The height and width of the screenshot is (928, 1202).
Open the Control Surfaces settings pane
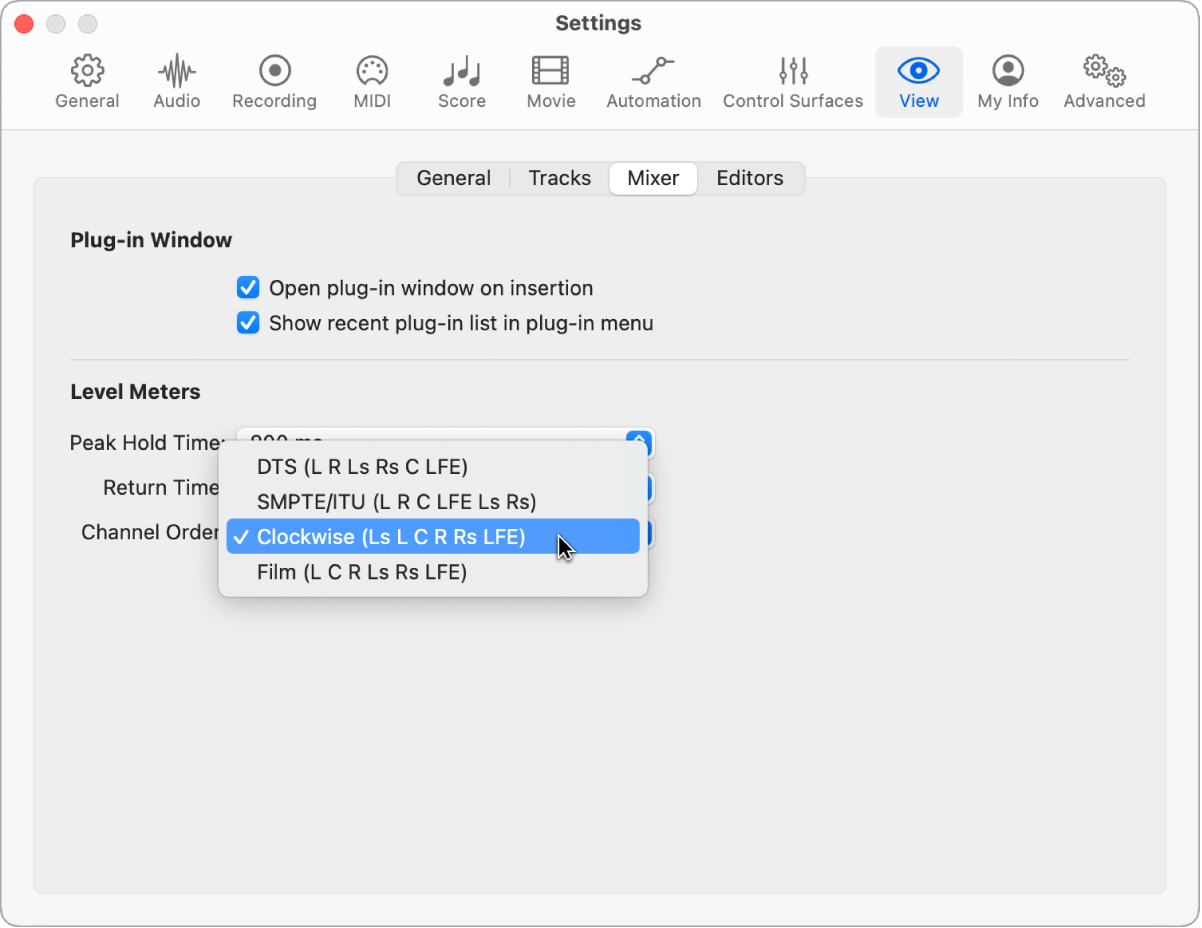click(x=793, y=82)
